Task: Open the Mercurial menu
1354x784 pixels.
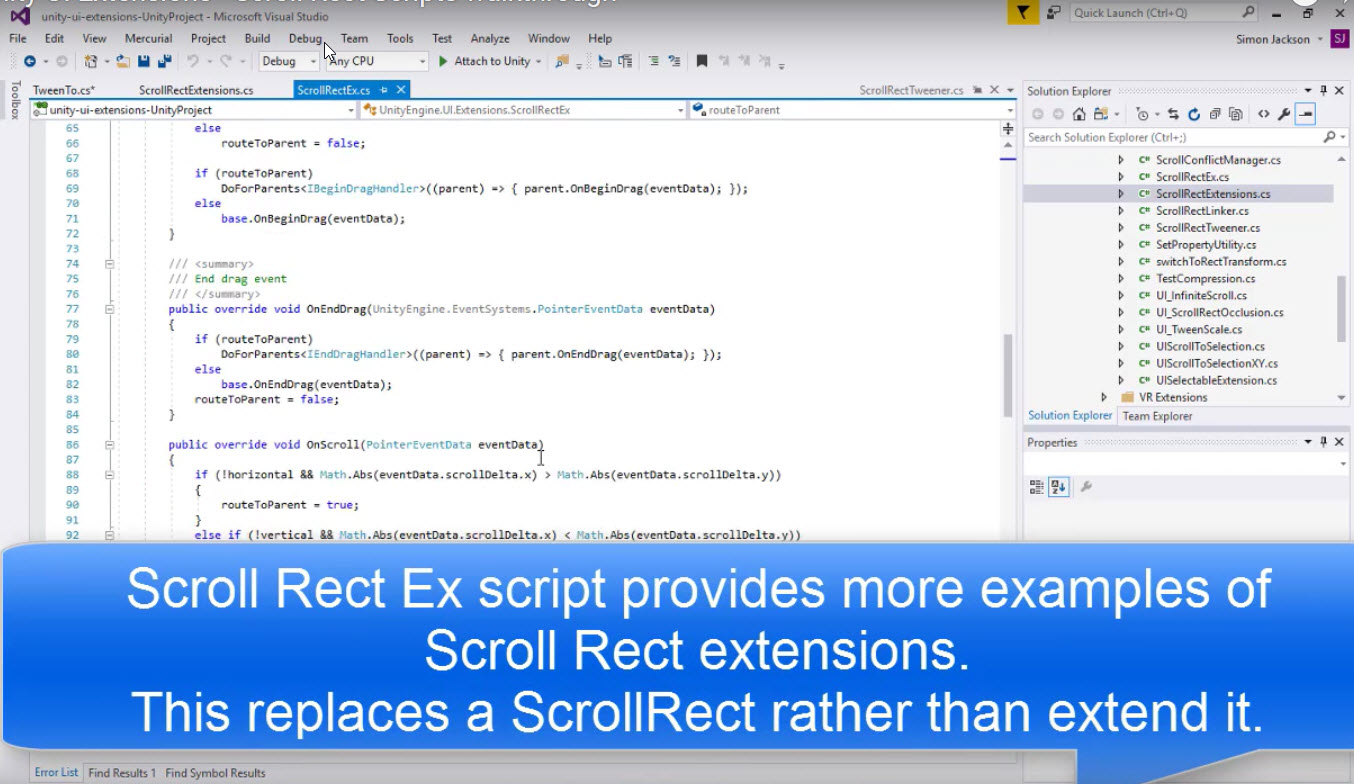Action: (148, 38)
